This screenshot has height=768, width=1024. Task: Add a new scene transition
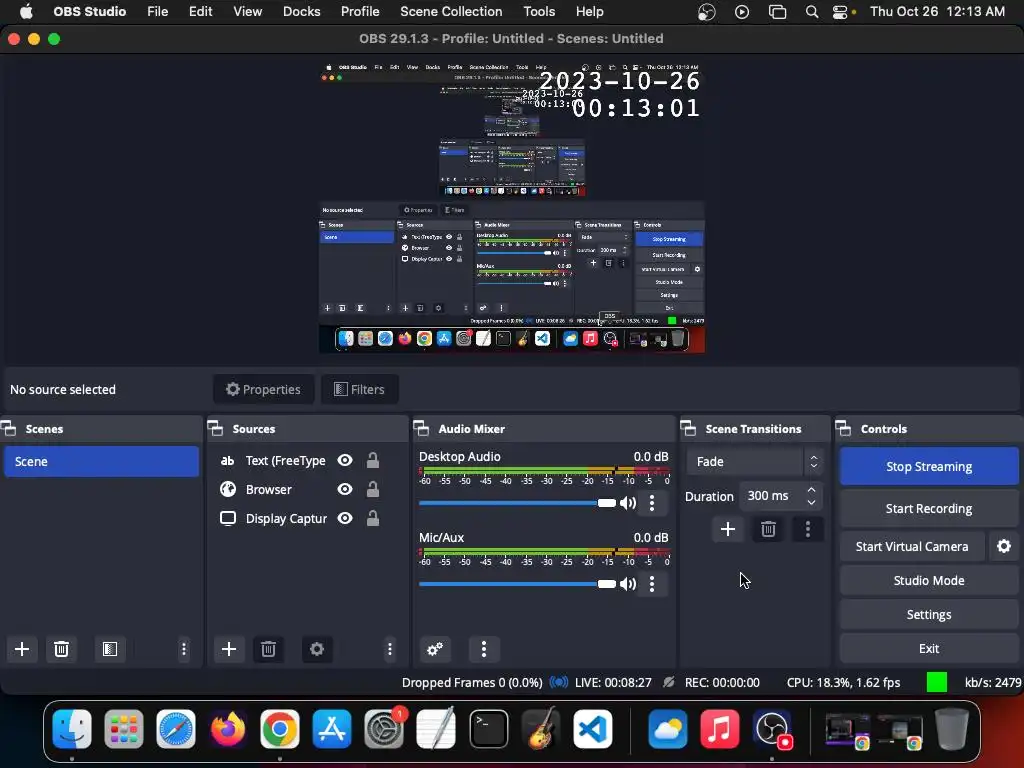pos(728,529)
